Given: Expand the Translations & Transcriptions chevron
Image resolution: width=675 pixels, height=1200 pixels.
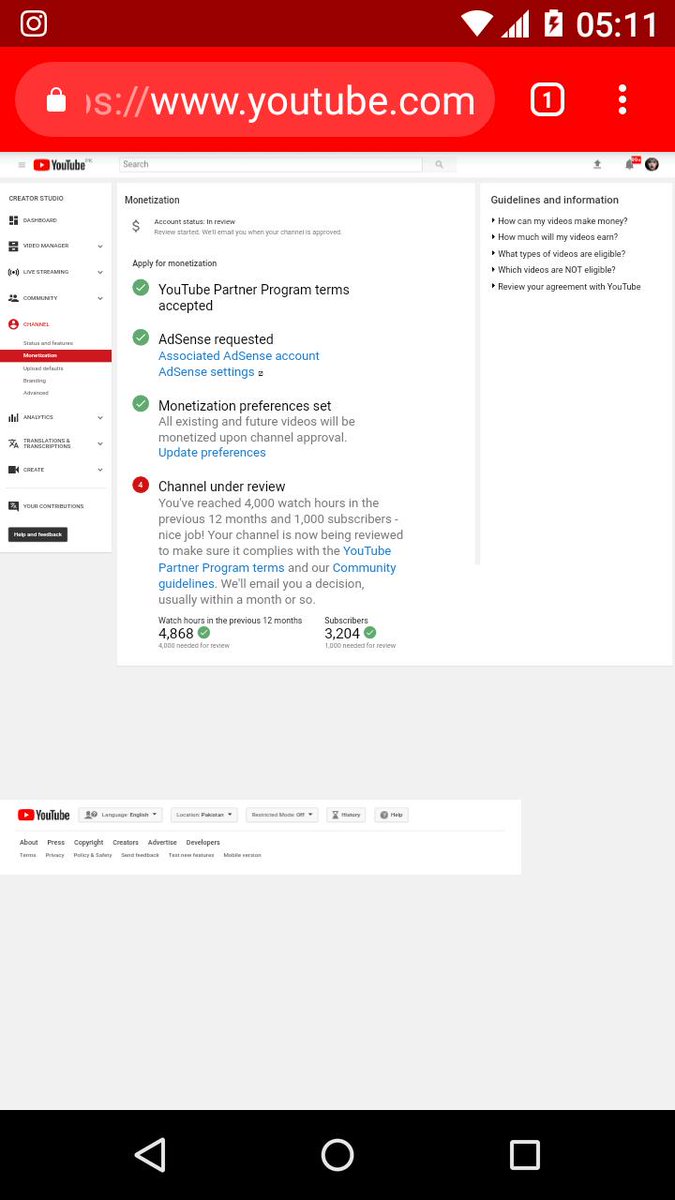Looking at the screenshot, I should click(100, 443).
